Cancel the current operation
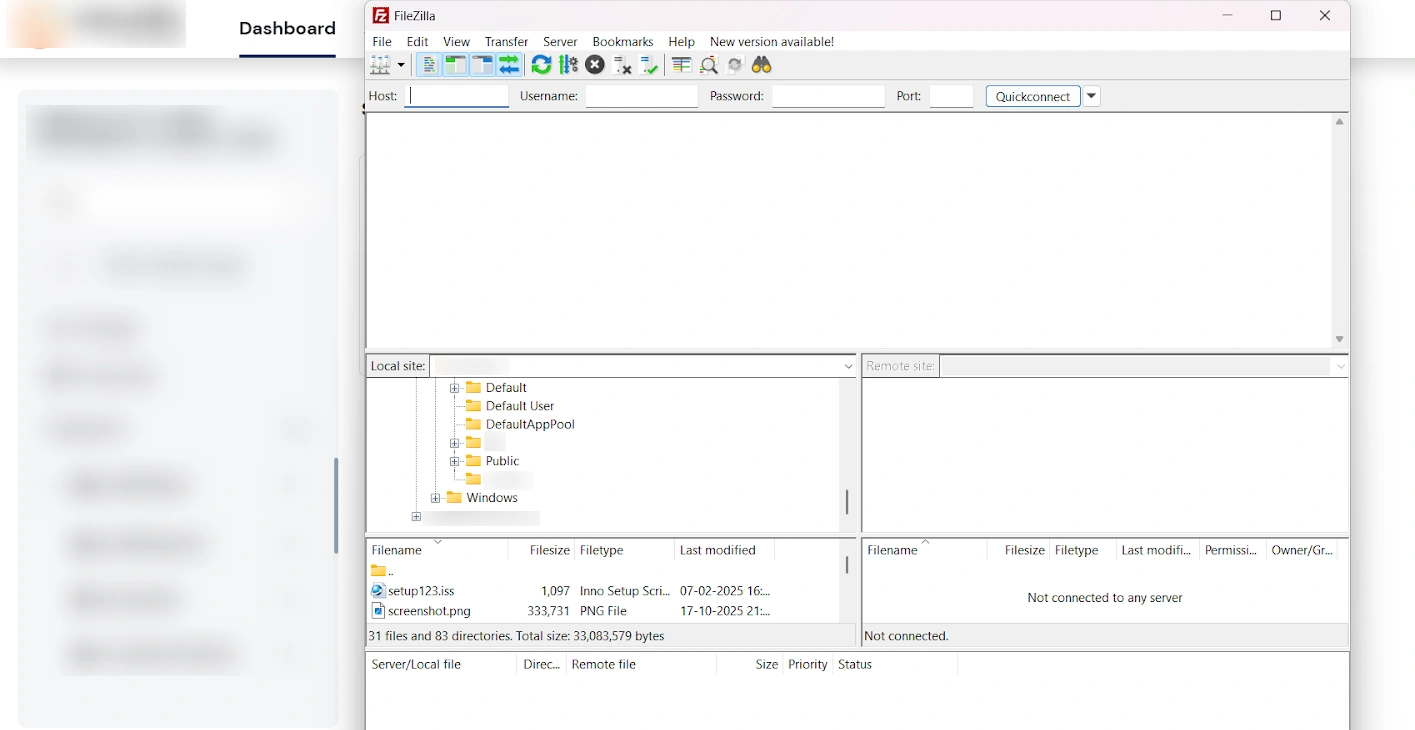Viewport: 1415px width, 730px height. point(595,64)
